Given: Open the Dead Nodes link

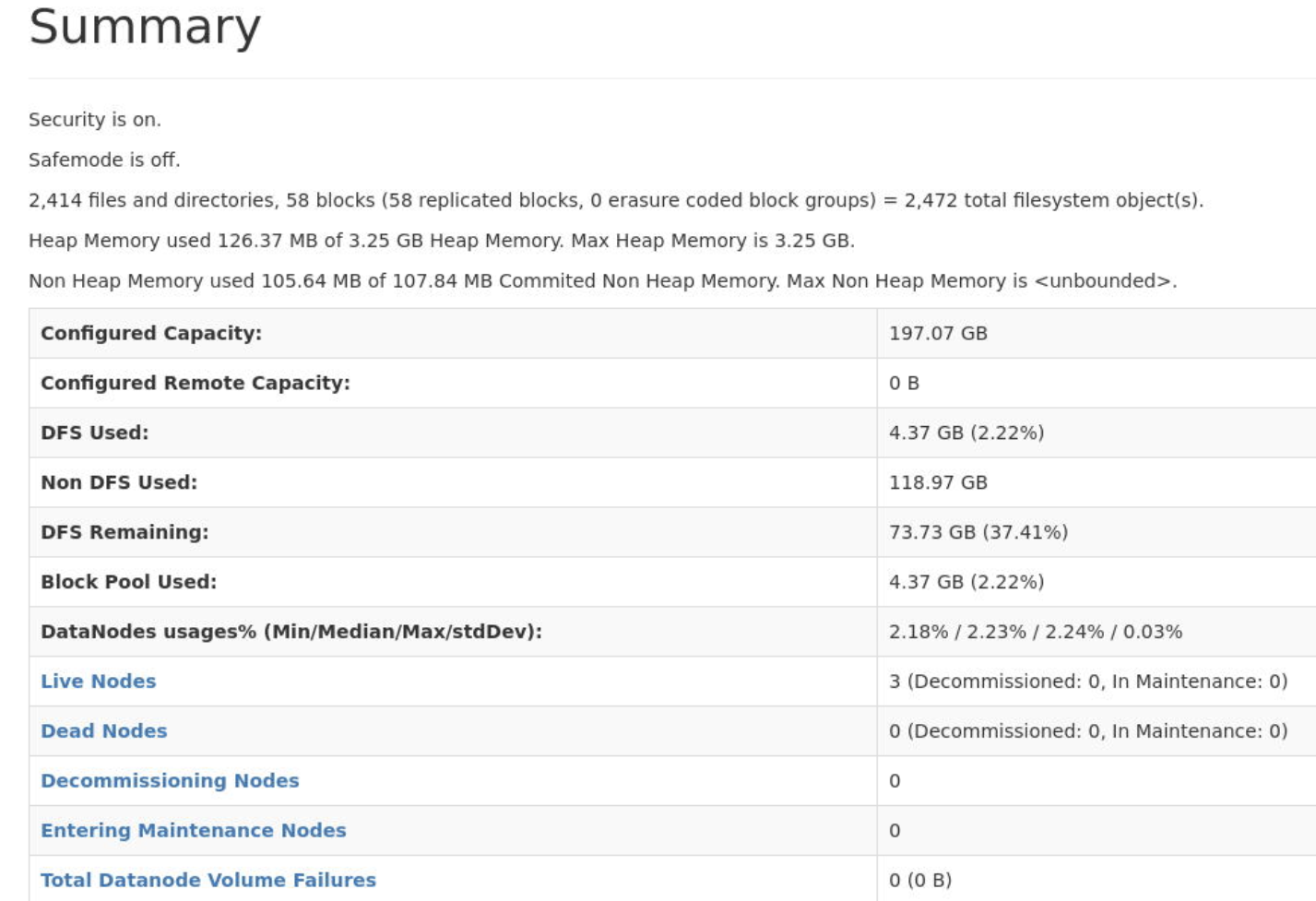Looking at the screenshot, I should click(103, 730).
